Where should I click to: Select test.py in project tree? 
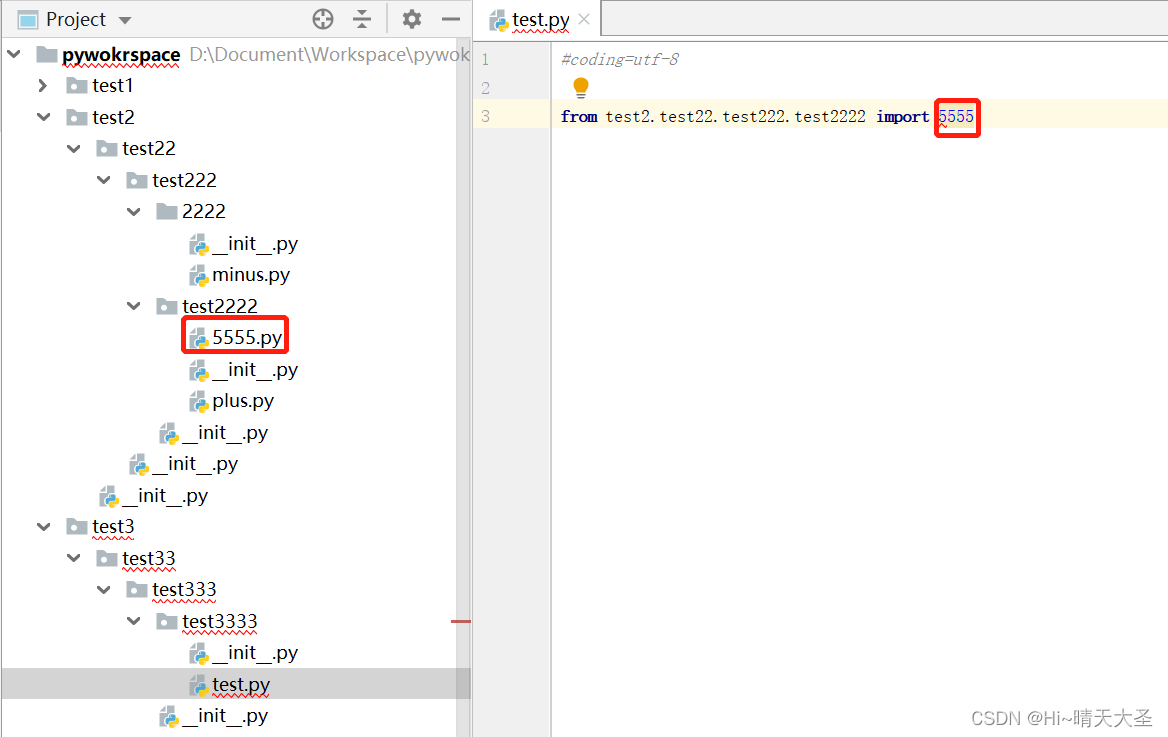click(x=241, y=684)
